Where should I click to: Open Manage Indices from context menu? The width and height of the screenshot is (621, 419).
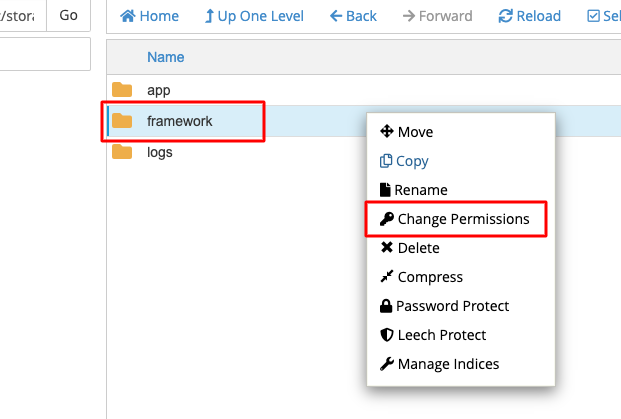[x=448, y=364]
